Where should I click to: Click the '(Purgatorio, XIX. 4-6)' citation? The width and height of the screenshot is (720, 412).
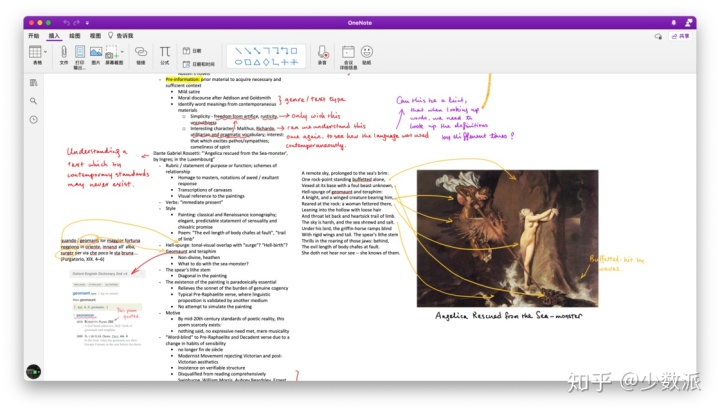83,259
